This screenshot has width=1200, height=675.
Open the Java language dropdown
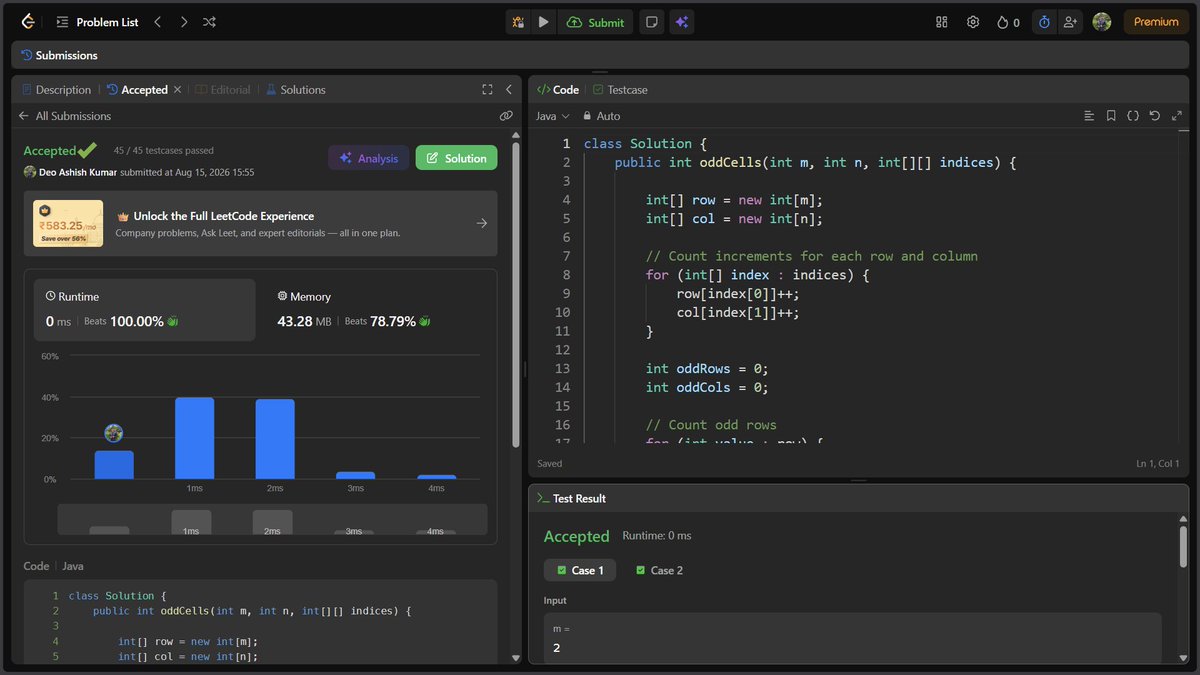click(553, 116)
